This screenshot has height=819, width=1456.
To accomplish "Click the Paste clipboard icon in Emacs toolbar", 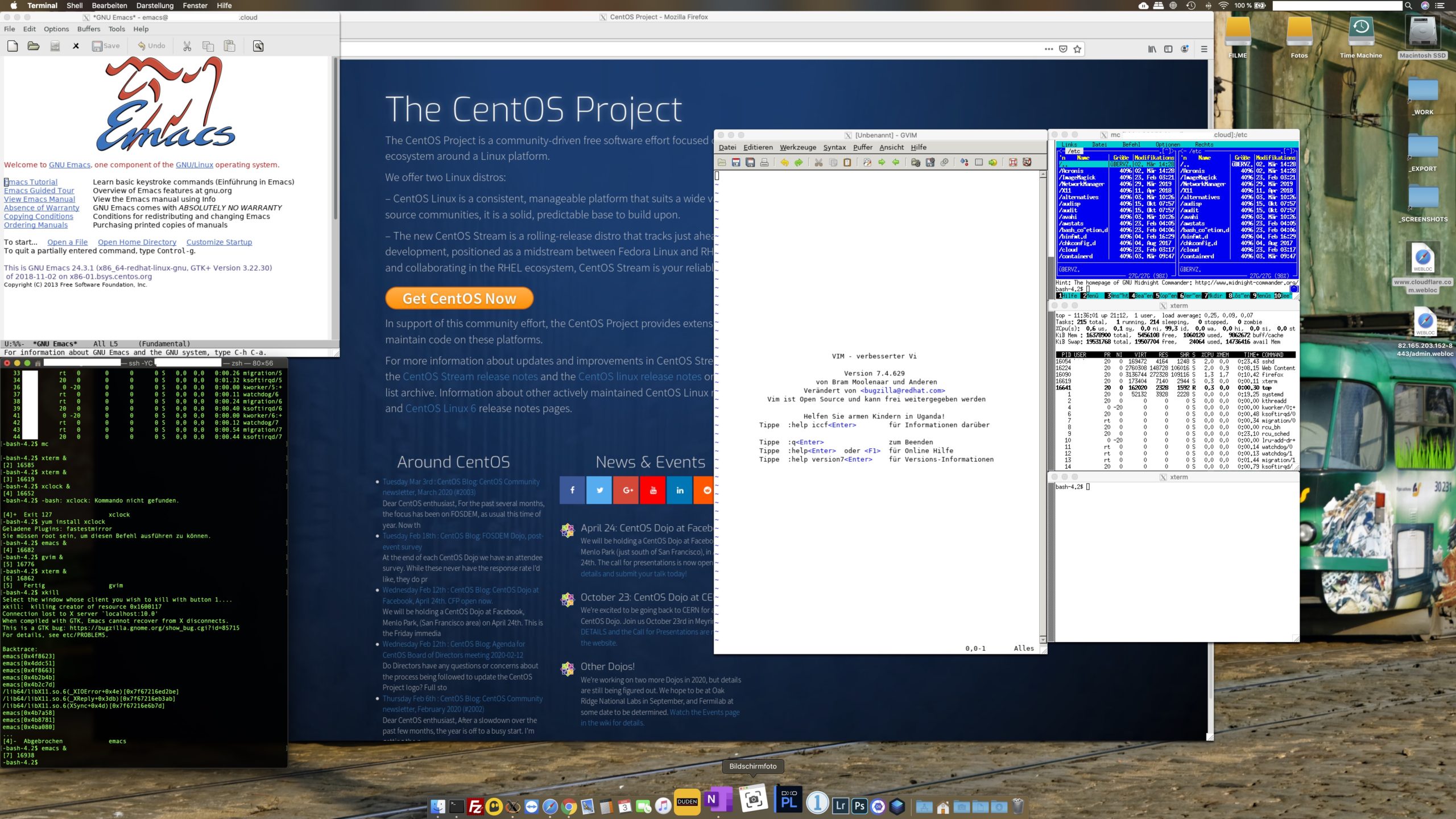I will coord(229,46).
